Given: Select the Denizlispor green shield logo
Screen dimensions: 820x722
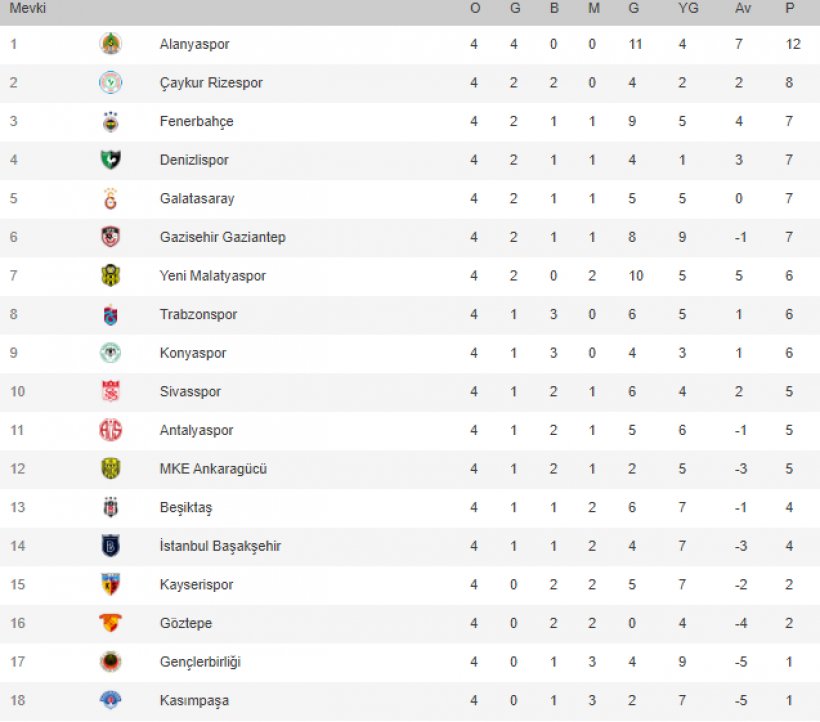Looking at the screenshot, I should [x=110, y=159].
